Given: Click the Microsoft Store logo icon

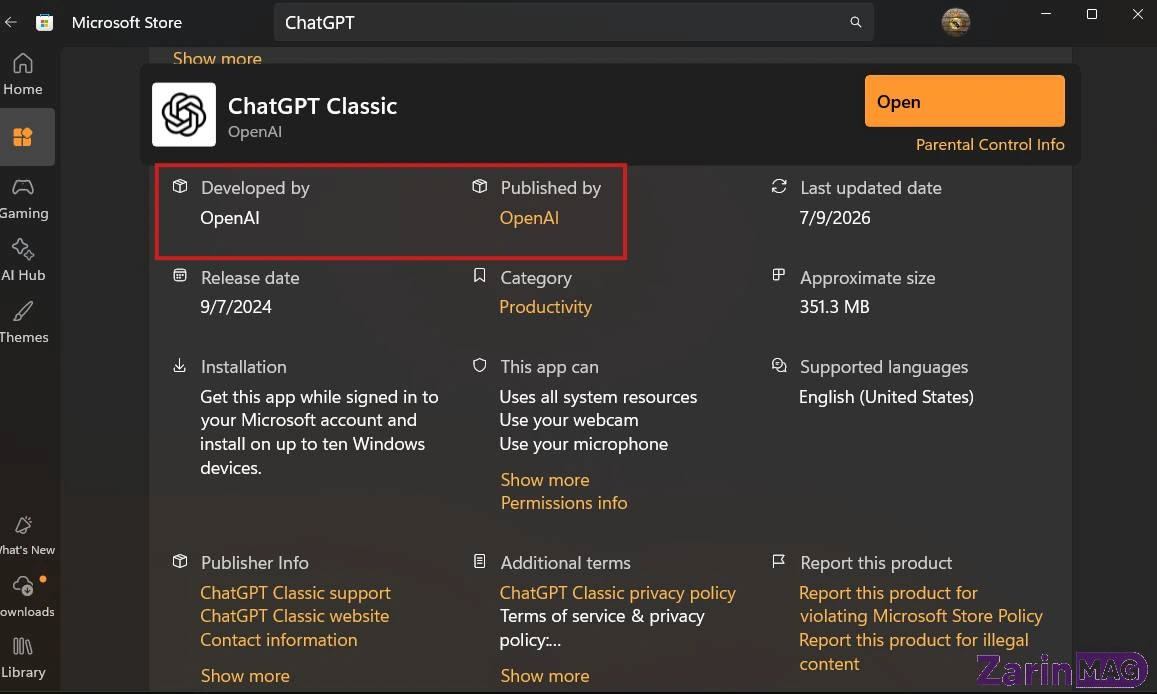Looking at the screenshot, I should (44, 22).
